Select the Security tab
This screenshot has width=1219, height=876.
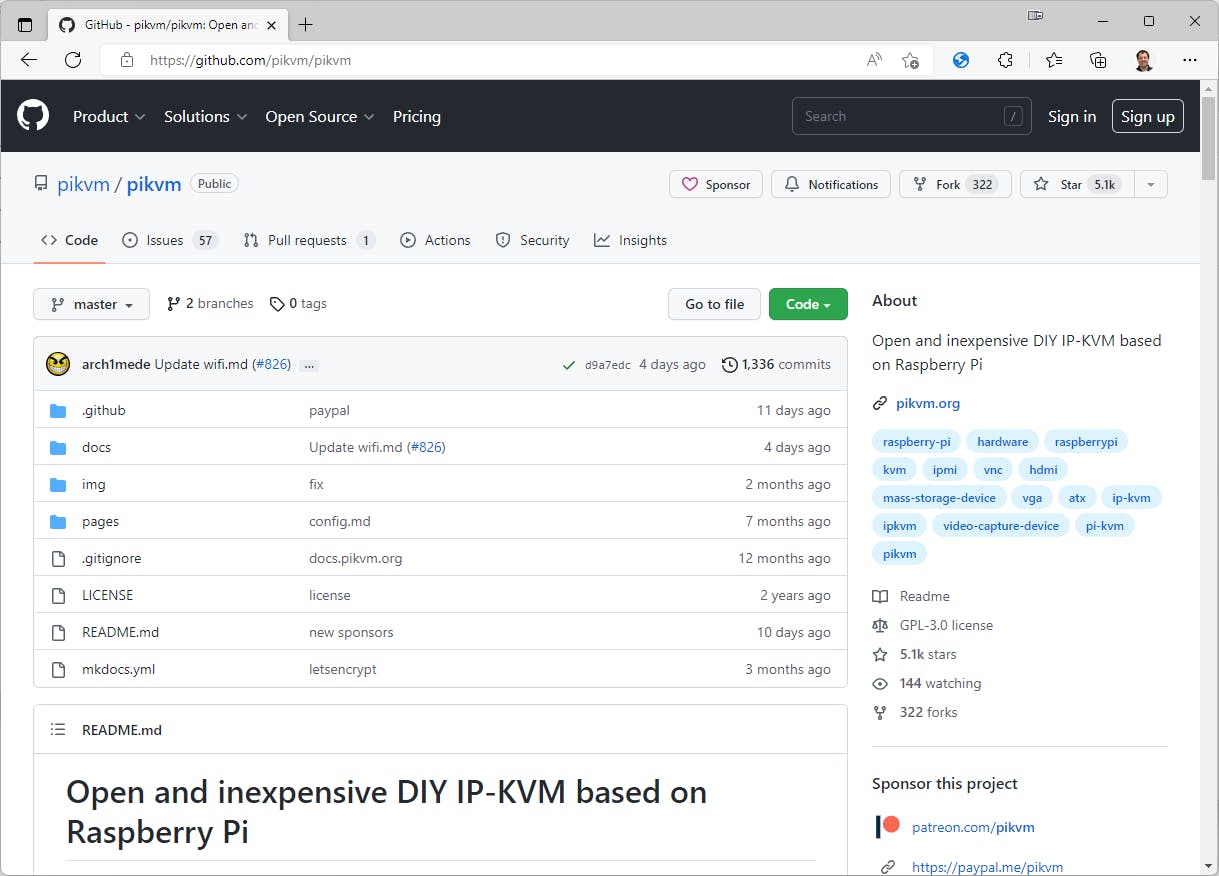[533, 240]
